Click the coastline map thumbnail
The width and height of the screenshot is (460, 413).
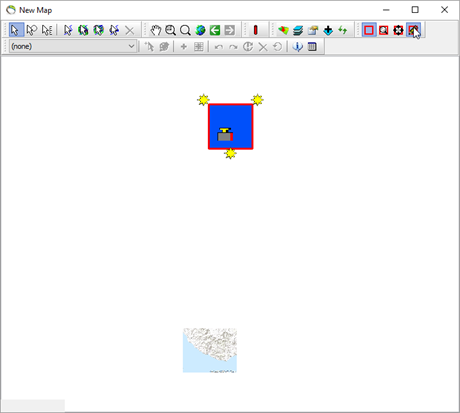(210, 350)
